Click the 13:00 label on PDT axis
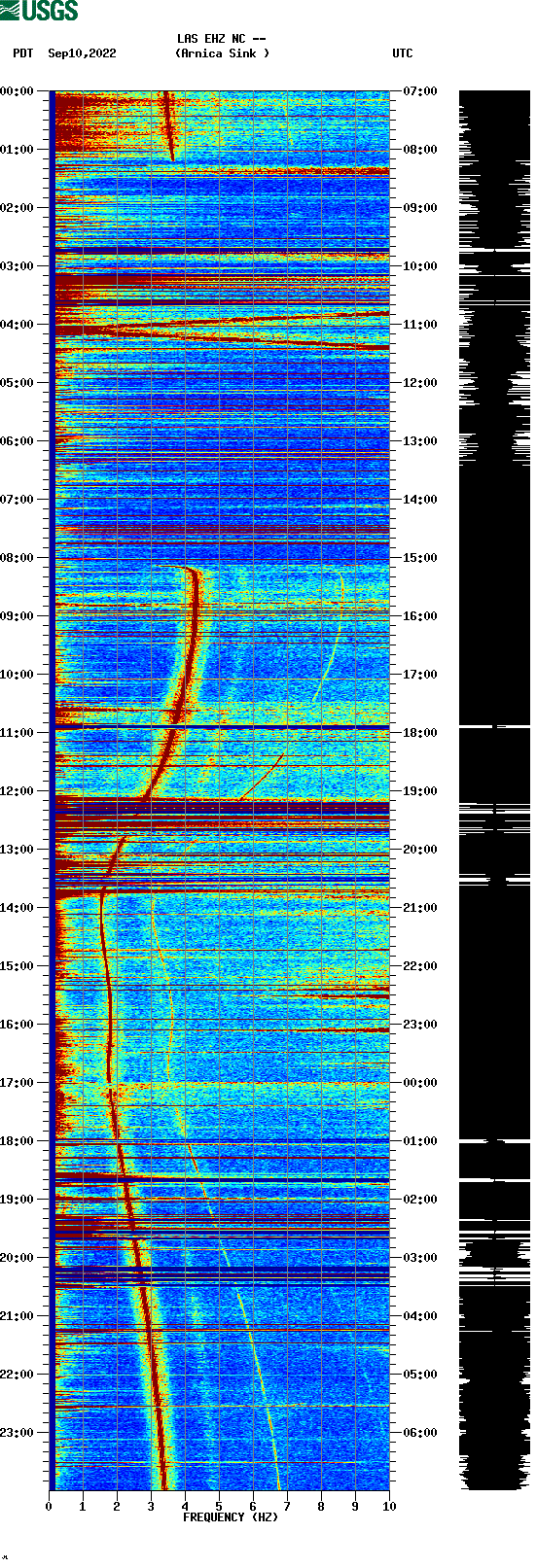This screenshot has height=1568, width=537. (x=18, y=850)
